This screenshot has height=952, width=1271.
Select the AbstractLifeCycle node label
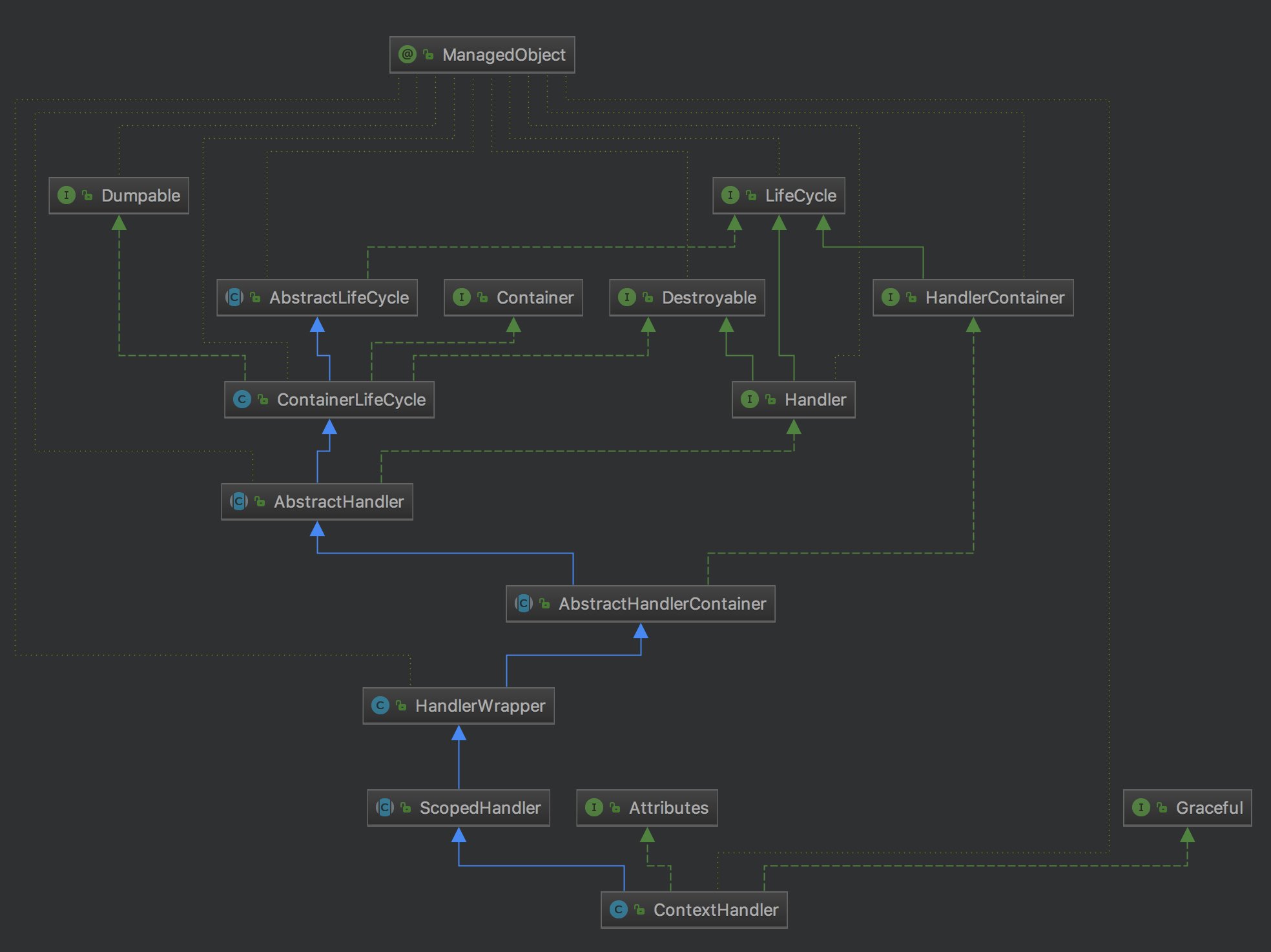pos(339,298)
